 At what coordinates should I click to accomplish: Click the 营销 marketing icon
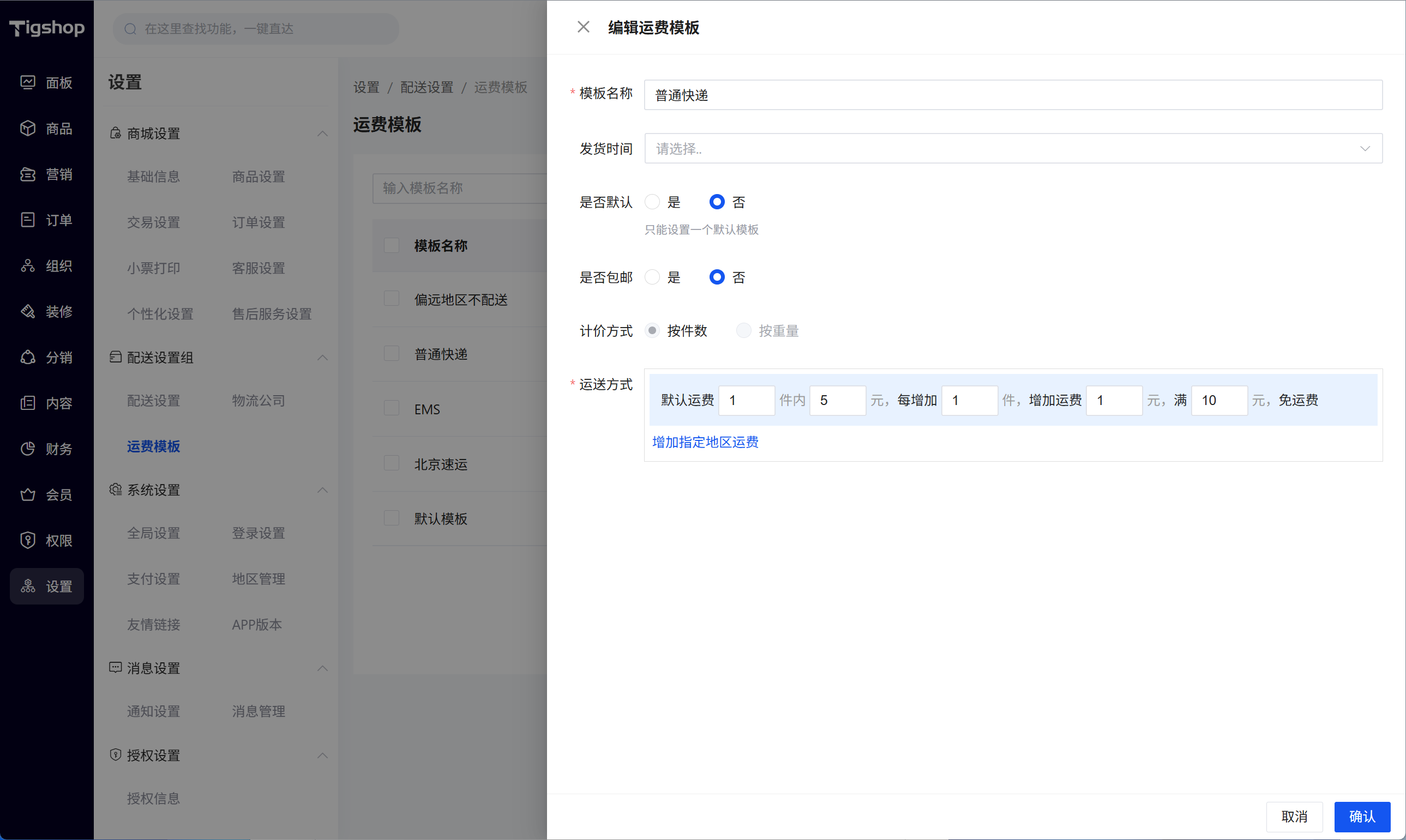point(28,174)
